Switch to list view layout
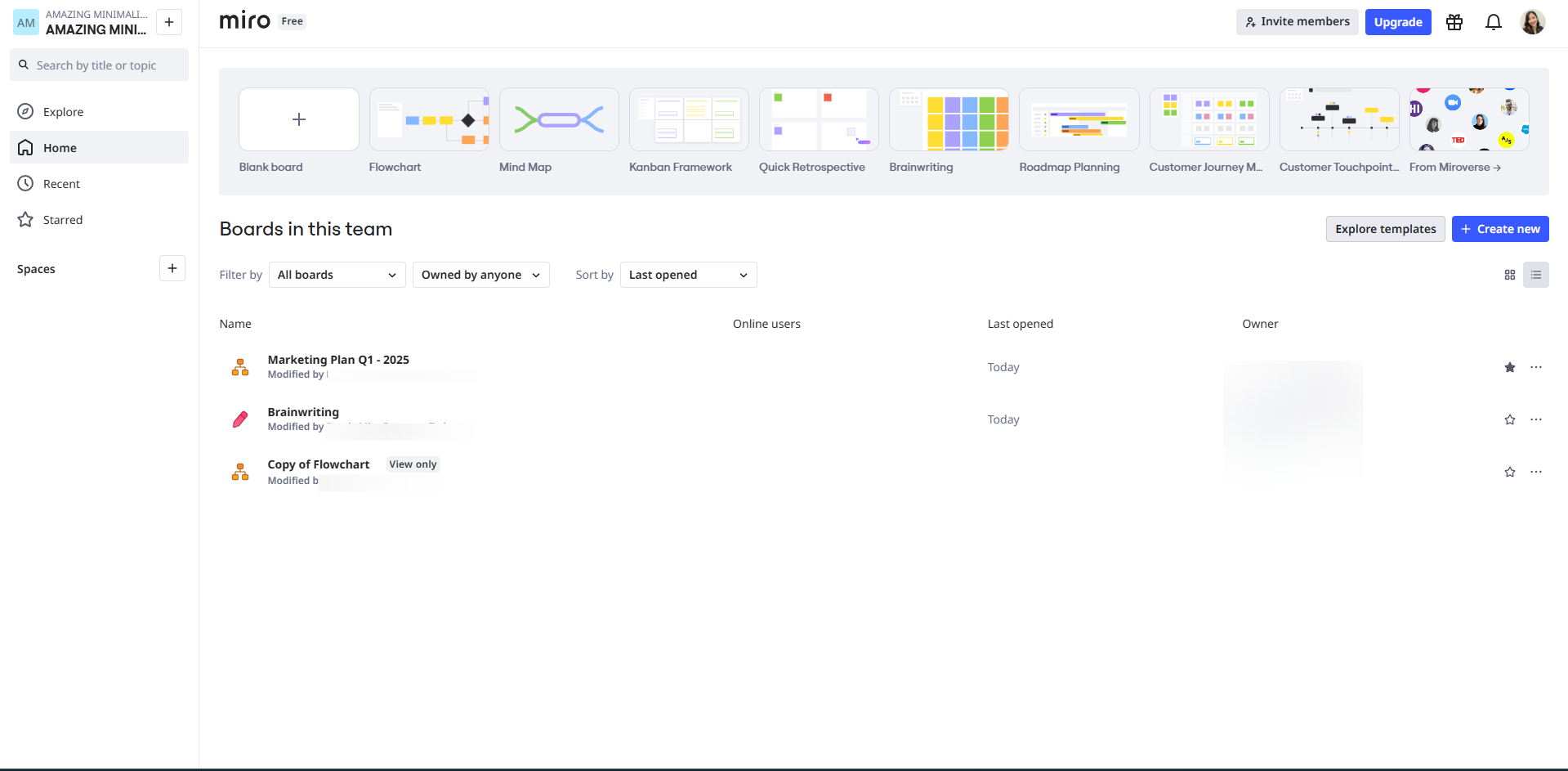The width and height of the screenshot is (1568, 771). [x=1536, y=275]
